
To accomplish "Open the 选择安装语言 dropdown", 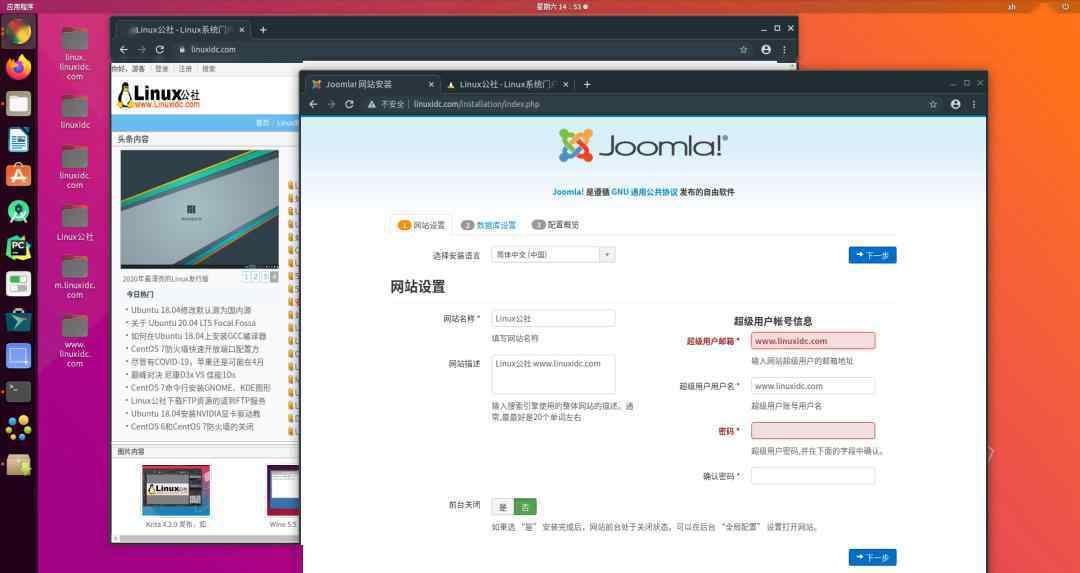I will tap(553, 255).
